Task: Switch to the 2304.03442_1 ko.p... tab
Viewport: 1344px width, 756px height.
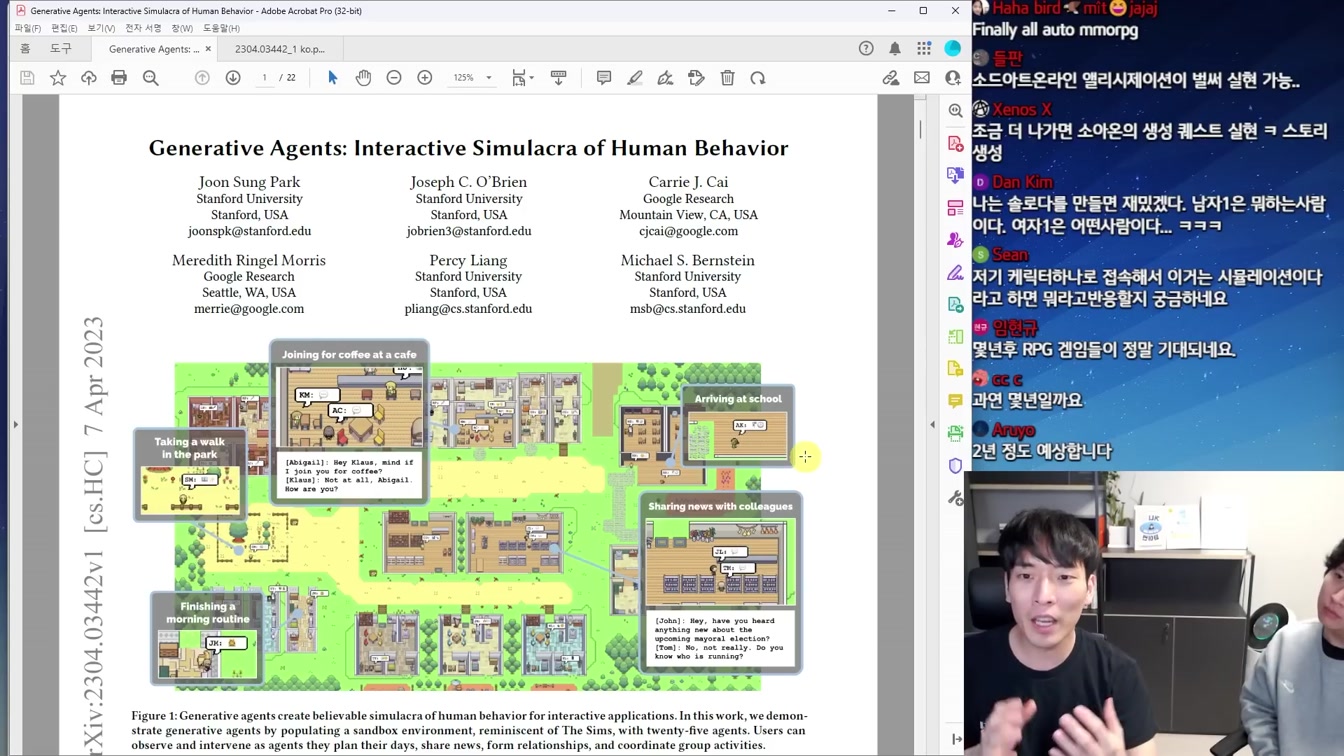Action: (x=280, y=49)
